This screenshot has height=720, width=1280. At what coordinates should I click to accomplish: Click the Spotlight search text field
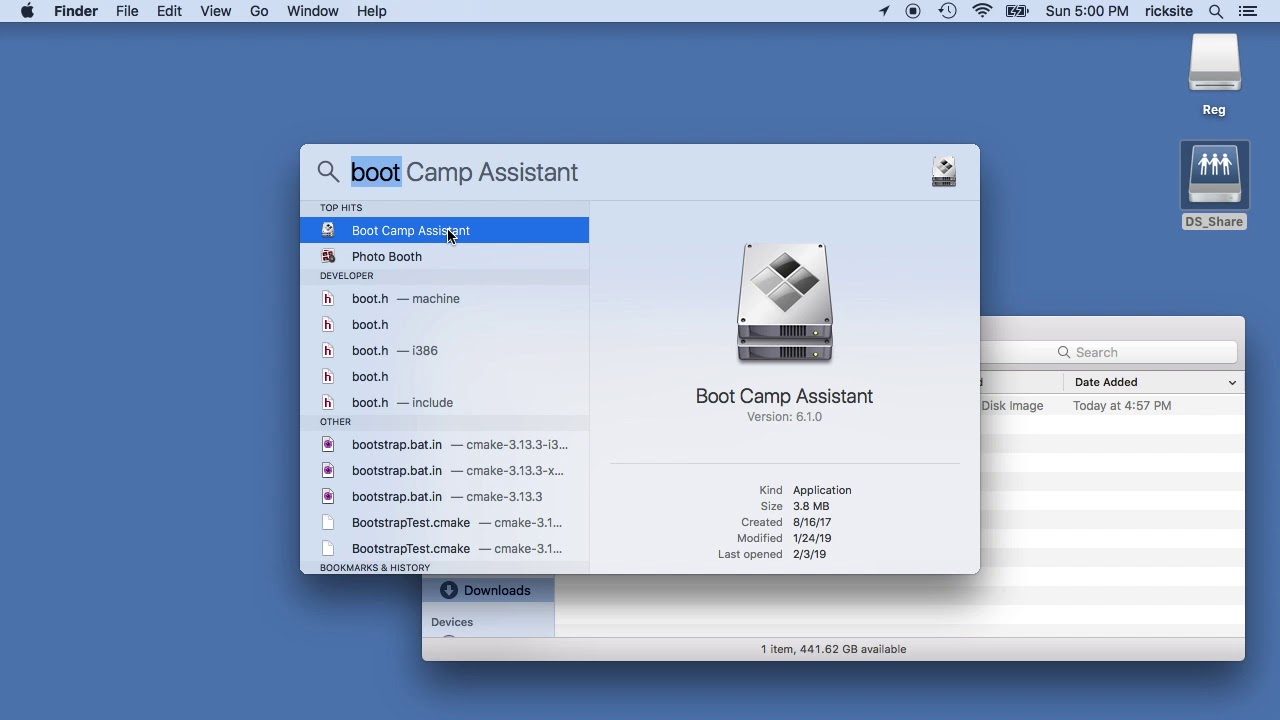point(635,172)
